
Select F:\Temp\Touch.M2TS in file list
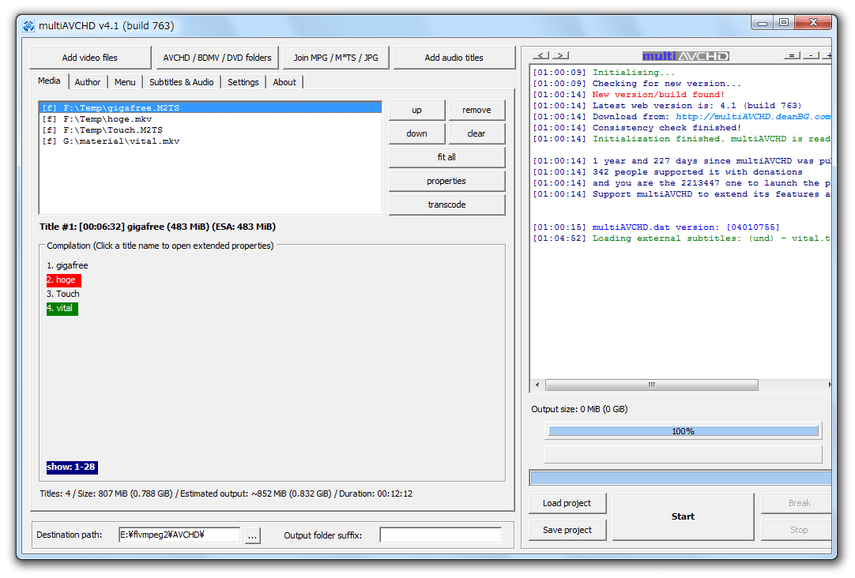pyautogui.click(x=211, y=130)
